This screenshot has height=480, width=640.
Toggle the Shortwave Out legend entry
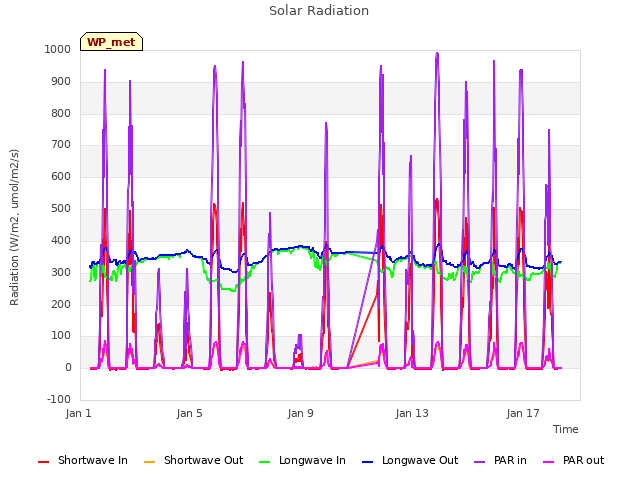pos(193,460)
